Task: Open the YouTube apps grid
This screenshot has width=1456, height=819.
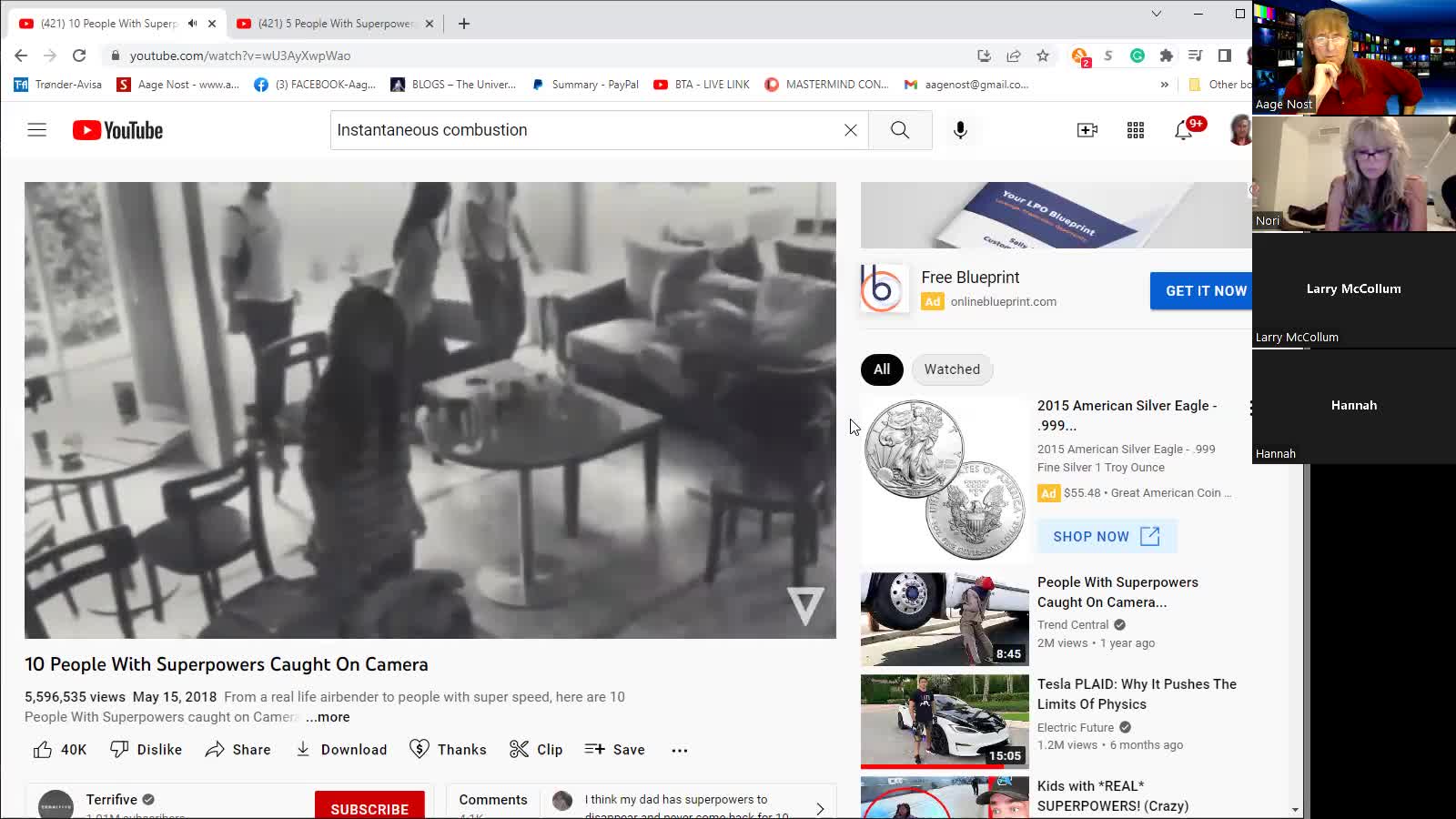Action: click(x=1136, y=130)
